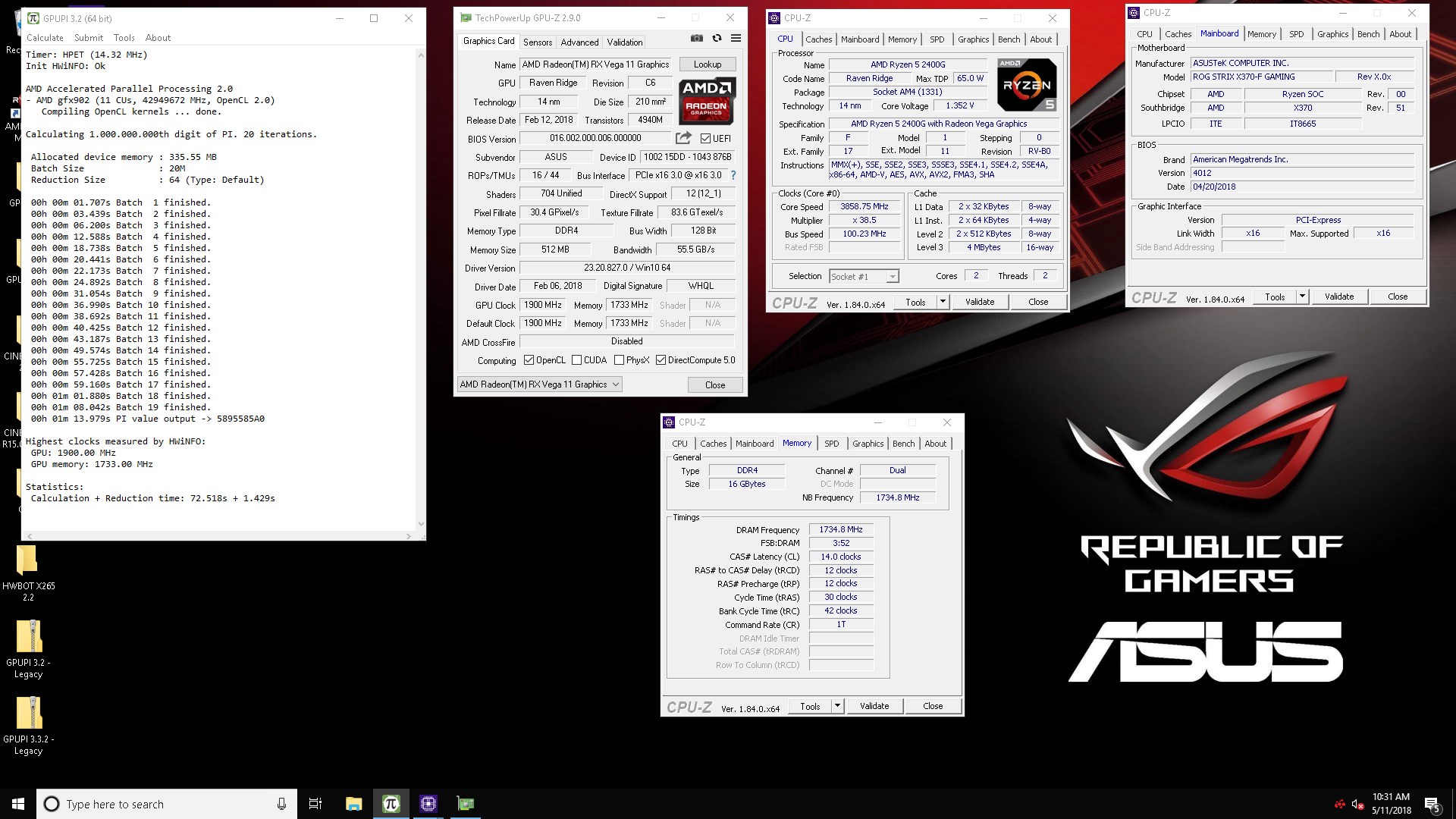
Task: Click Close in CPU-Z Memory window
Action: 933,706
